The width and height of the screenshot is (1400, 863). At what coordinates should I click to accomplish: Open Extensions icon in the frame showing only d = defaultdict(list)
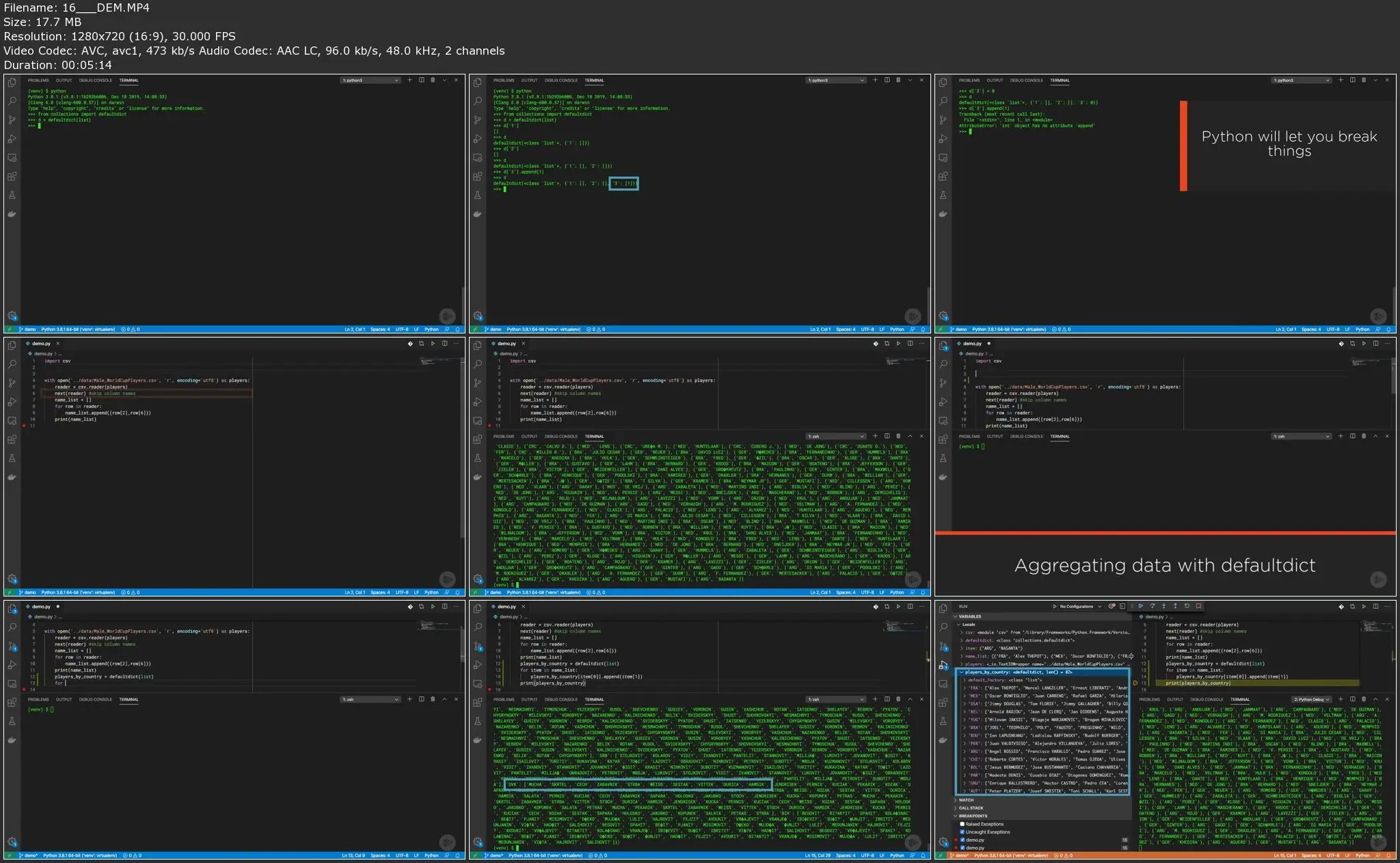point(12,176)
